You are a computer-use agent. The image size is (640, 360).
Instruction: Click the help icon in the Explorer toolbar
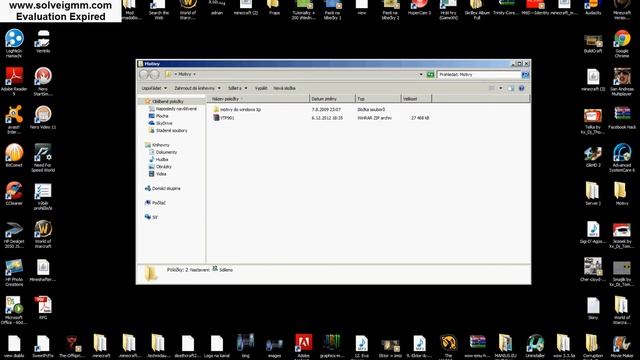pyautogui.click(x=521, y=88)
